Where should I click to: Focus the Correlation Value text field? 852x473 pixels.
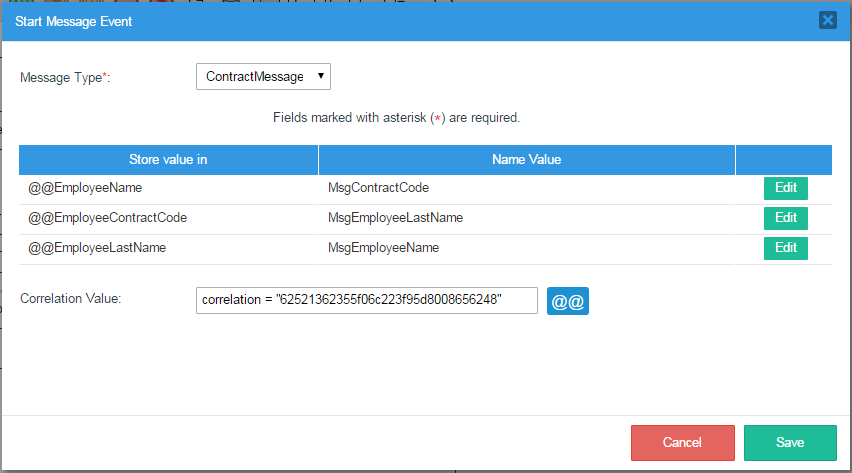[x=367, y=300]
